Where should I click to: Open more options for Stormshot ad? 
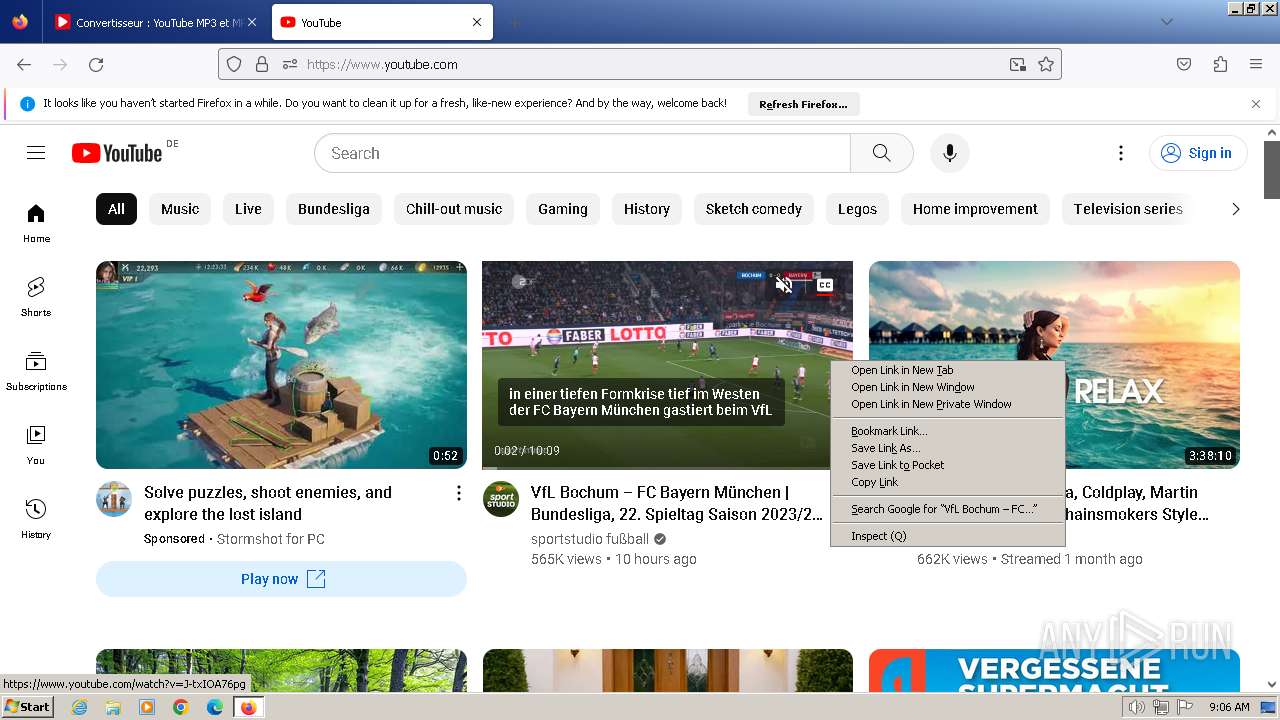click(459, 493)
